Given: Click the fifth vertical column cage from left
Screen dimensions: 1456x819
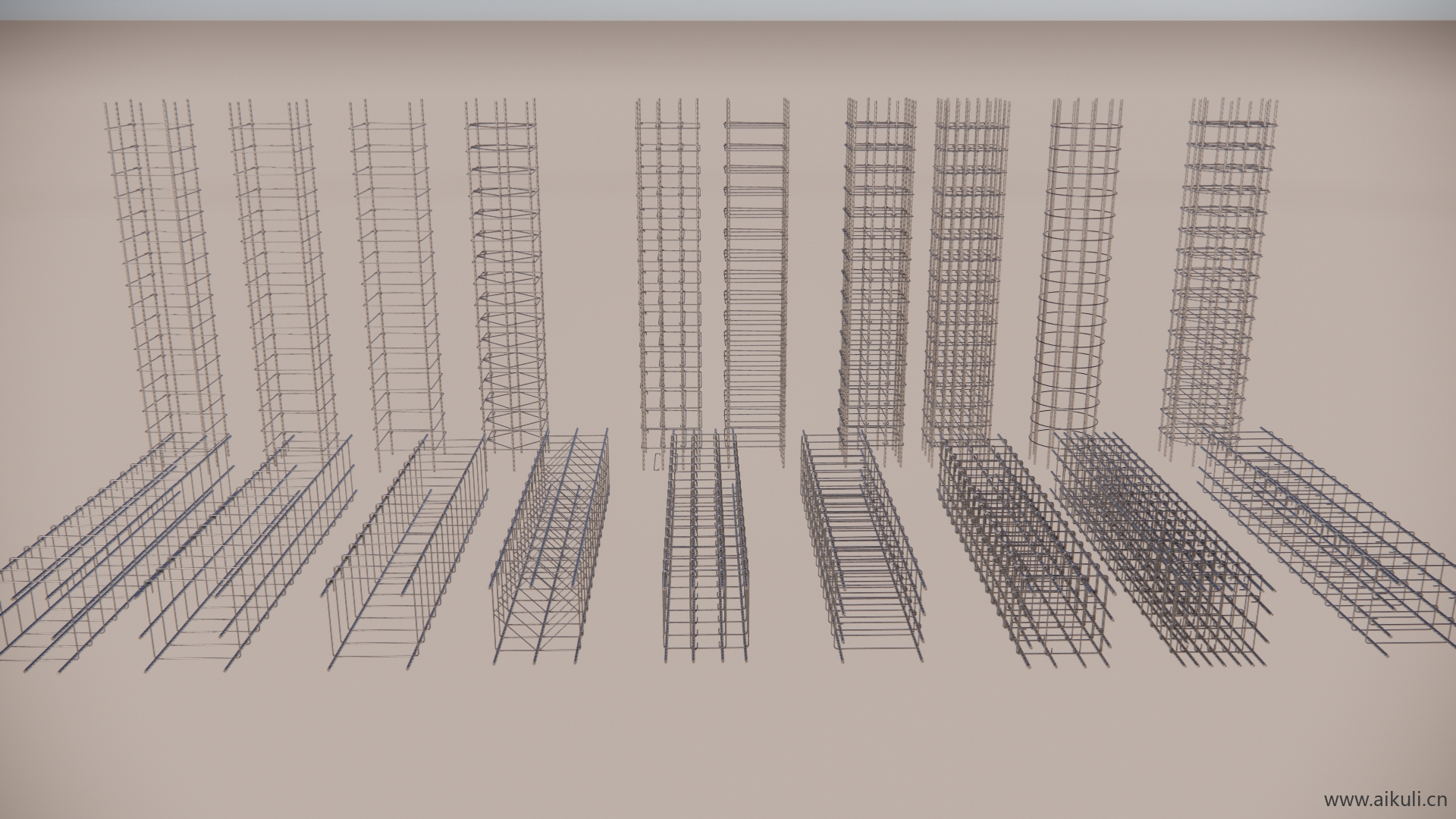Looking at the screenshot, I should pyautogui.click(x=669, y=265).
